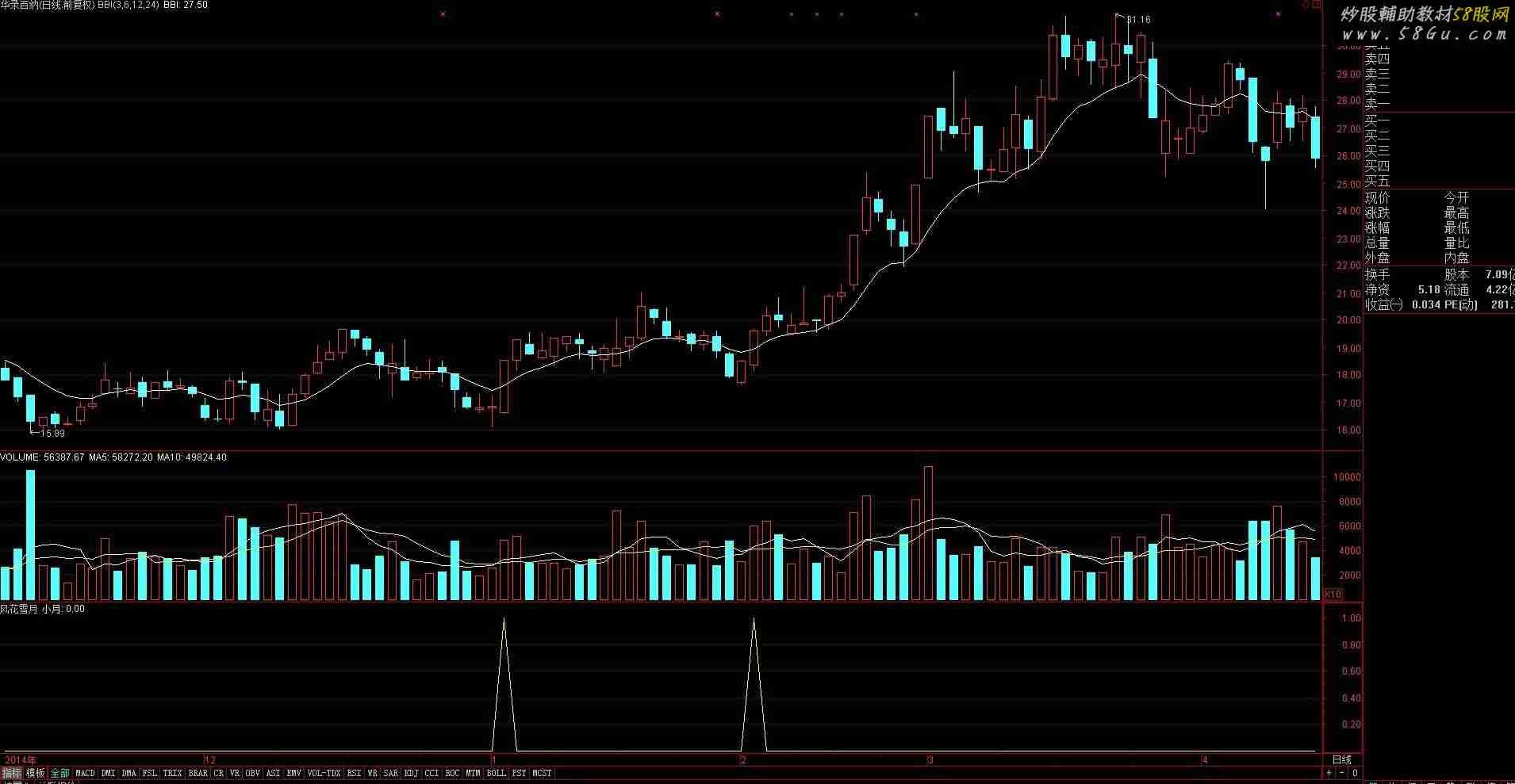This screenshot has width=1515, height=784.
Task: Click the 收益(一) 0.034 value
Action: coord(1426,304)
